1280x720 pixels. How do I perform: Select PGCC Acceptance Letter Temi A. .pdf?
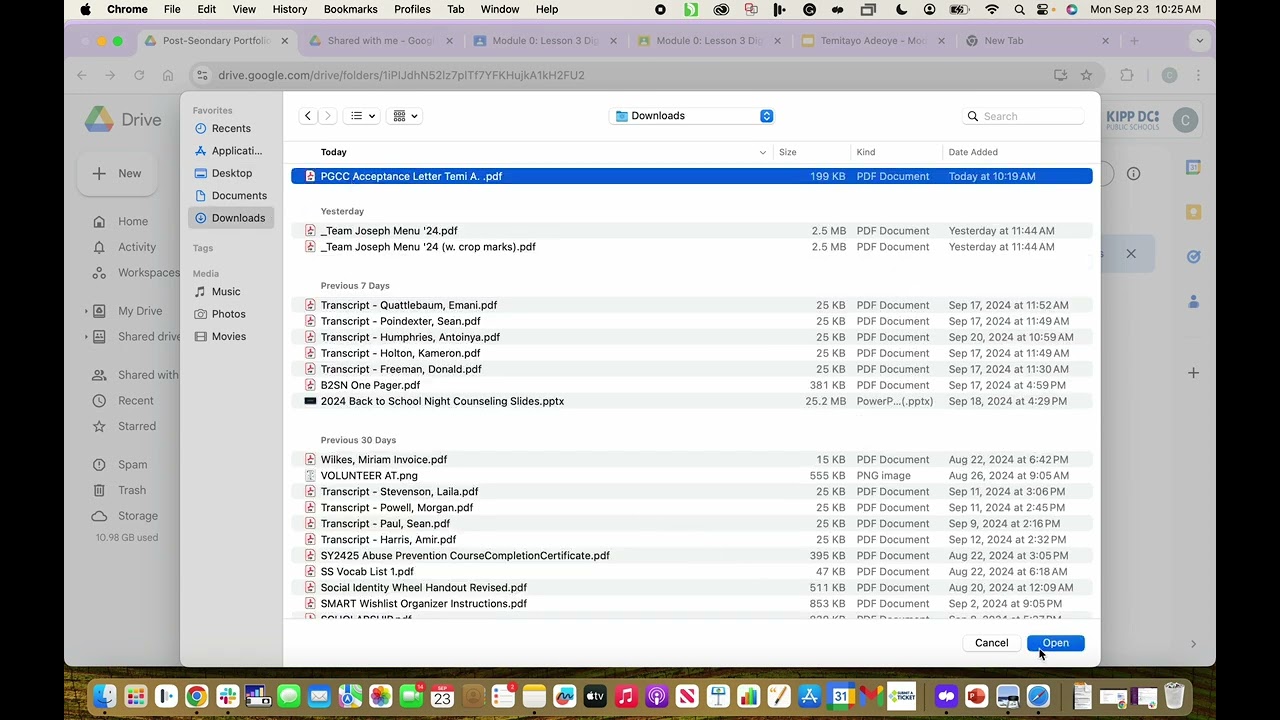691,176
